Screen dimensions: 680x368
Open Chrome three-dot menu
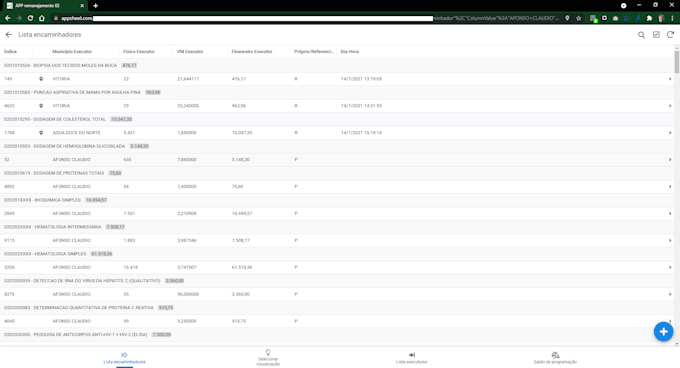pyautogui.click(x=672, y=18)
